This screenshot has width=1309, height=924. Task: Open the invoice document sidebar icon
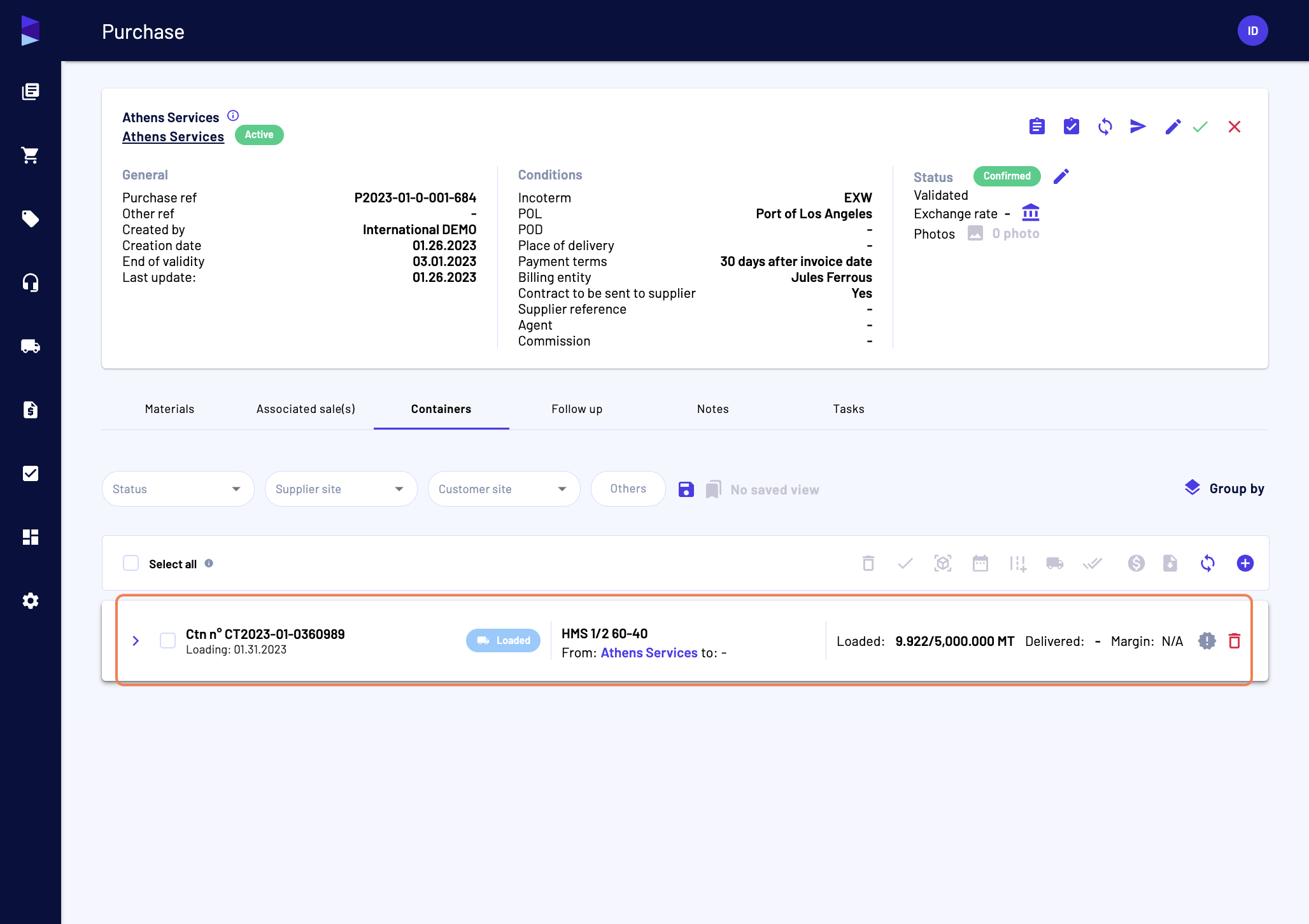(30, 409)
